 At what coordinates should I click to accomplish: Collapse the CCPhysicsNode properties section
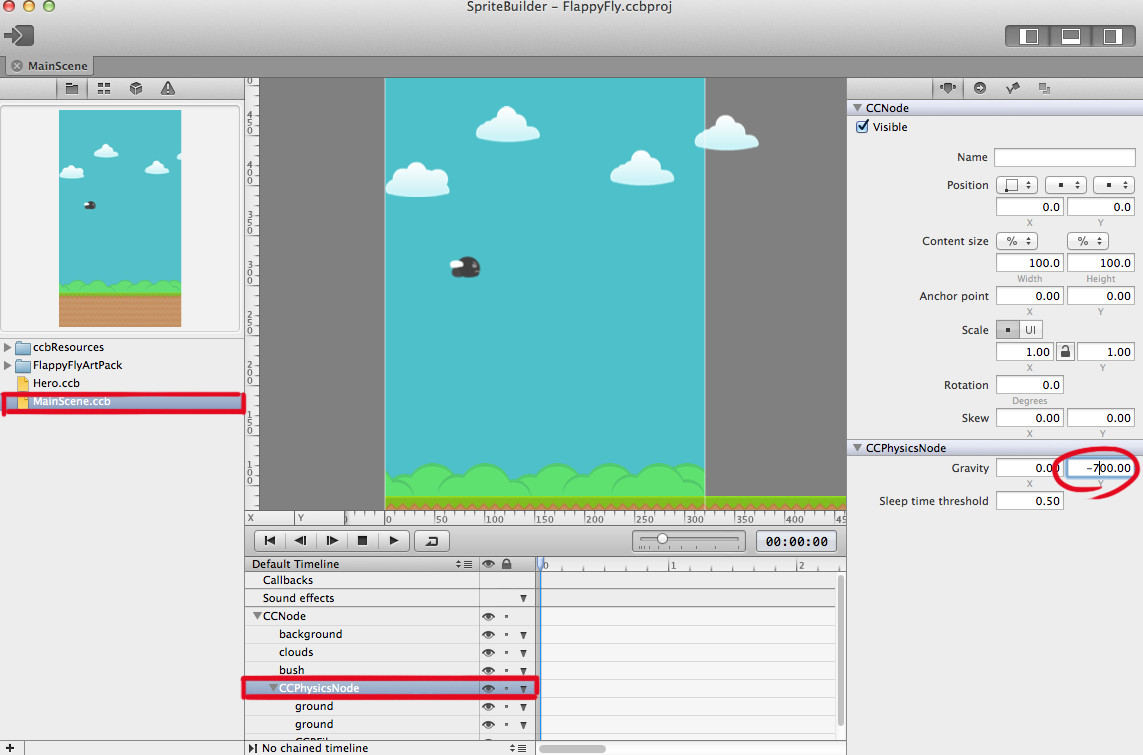point(857,448)
